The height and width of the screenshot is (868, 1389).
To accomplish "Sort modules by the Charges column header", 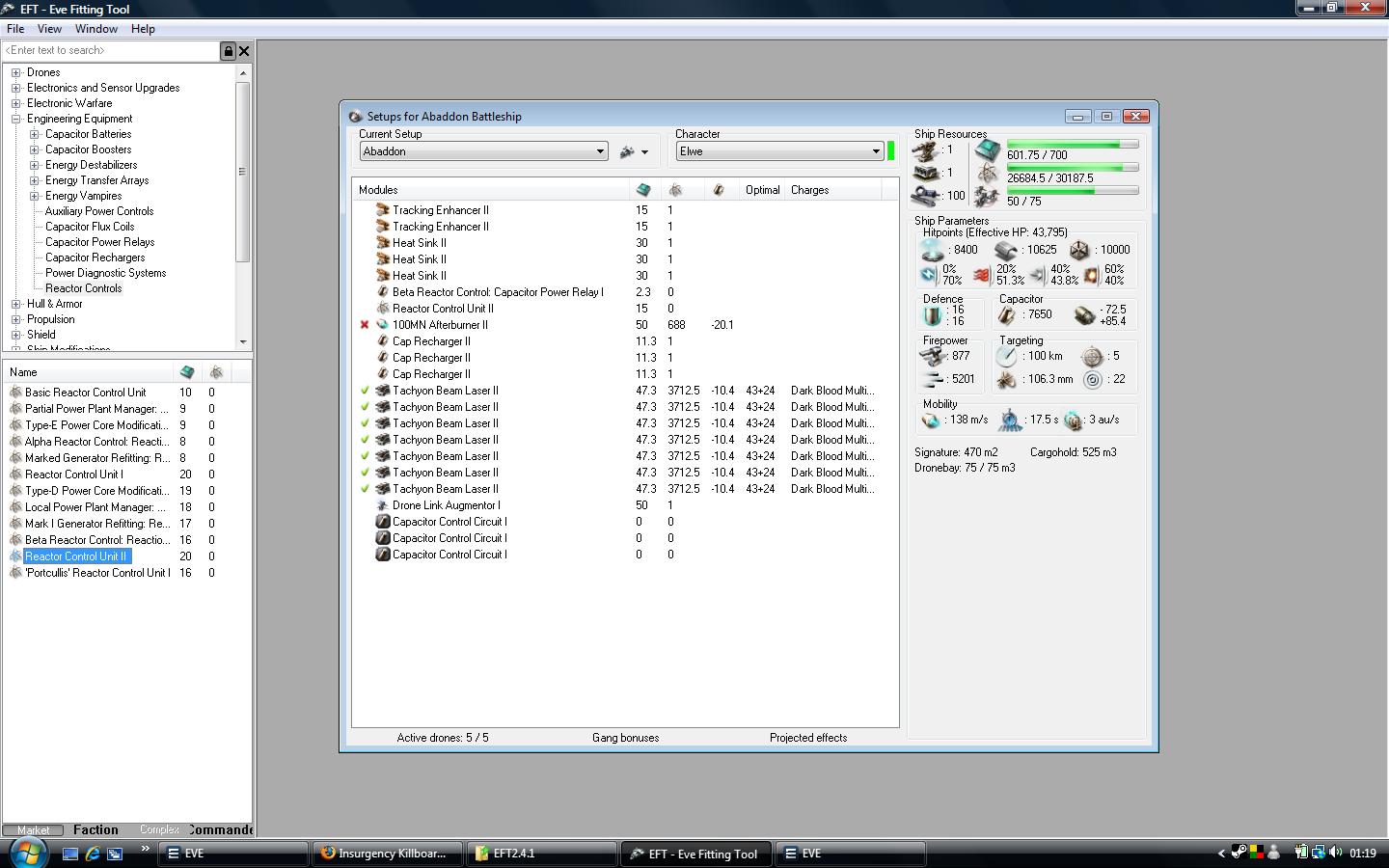I will pyautogui.click(x=834, y=190).
